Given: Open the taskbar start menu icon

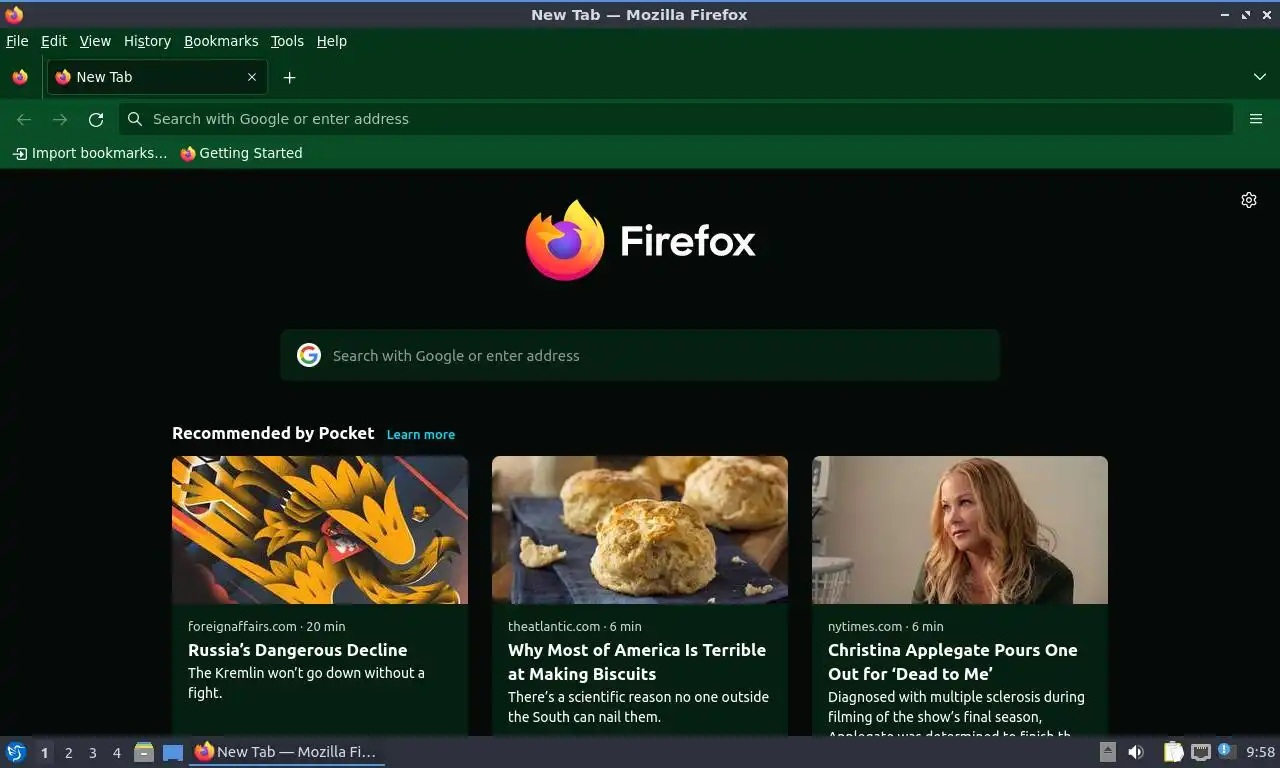Looking at the screenshot, I should pos(16,752).
